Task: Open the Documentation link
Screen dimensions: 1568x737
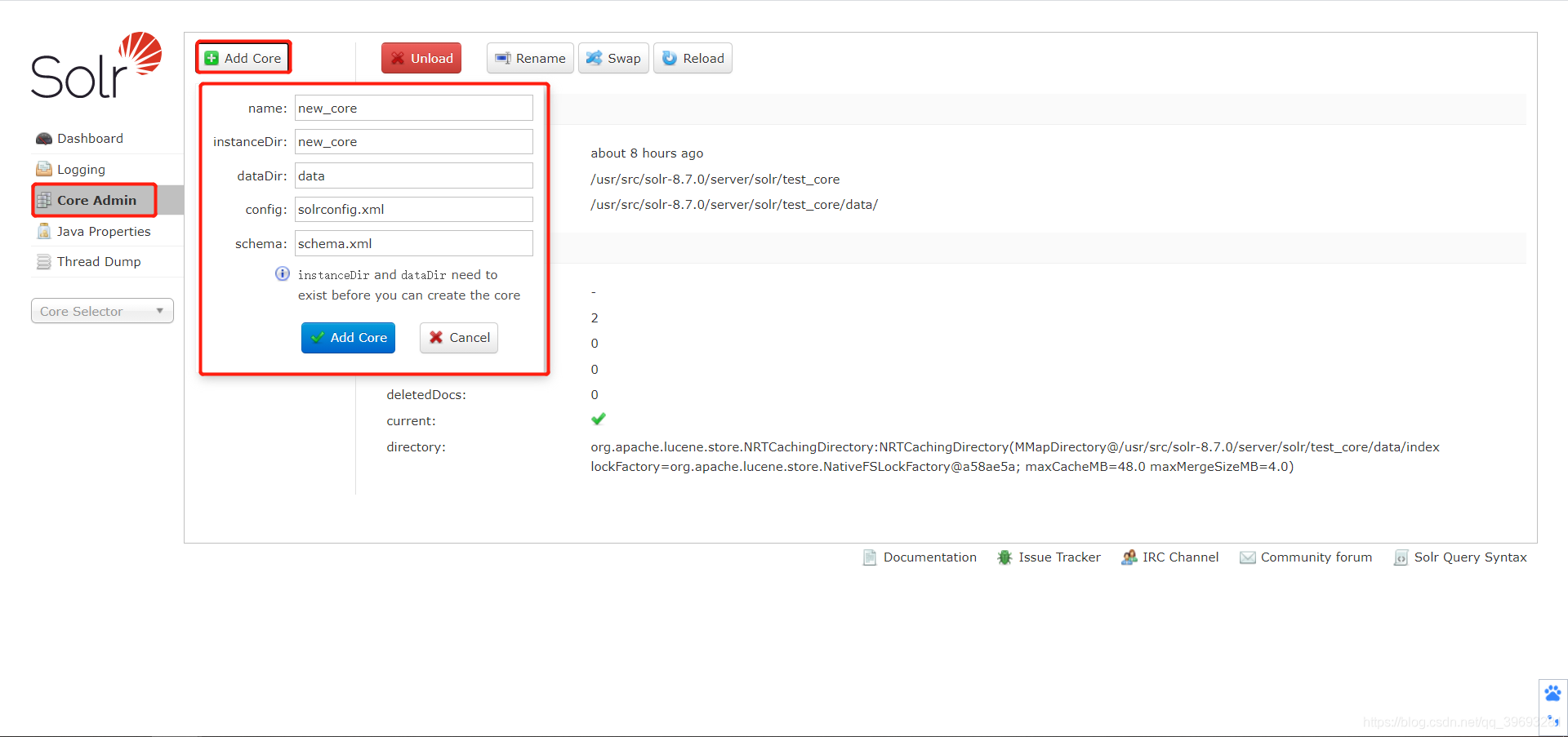Action: [x=929, y=557]
